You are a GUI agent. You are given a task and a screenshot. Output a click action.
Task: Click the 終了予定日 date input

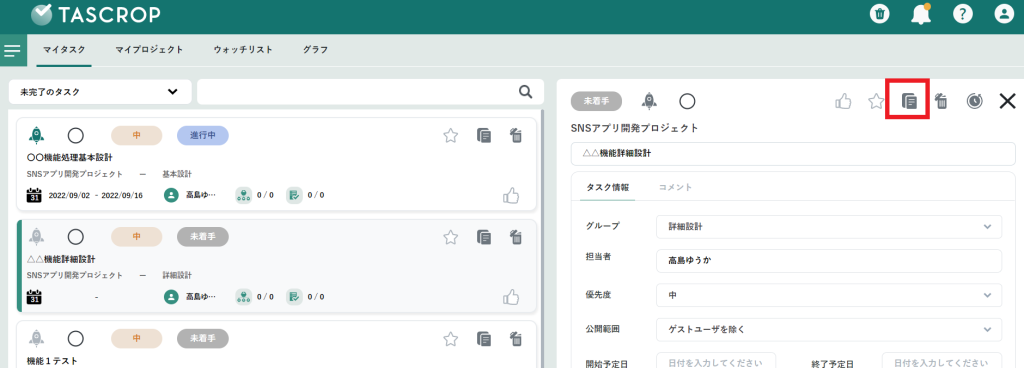pyautogui.click(x=942, y=362)
